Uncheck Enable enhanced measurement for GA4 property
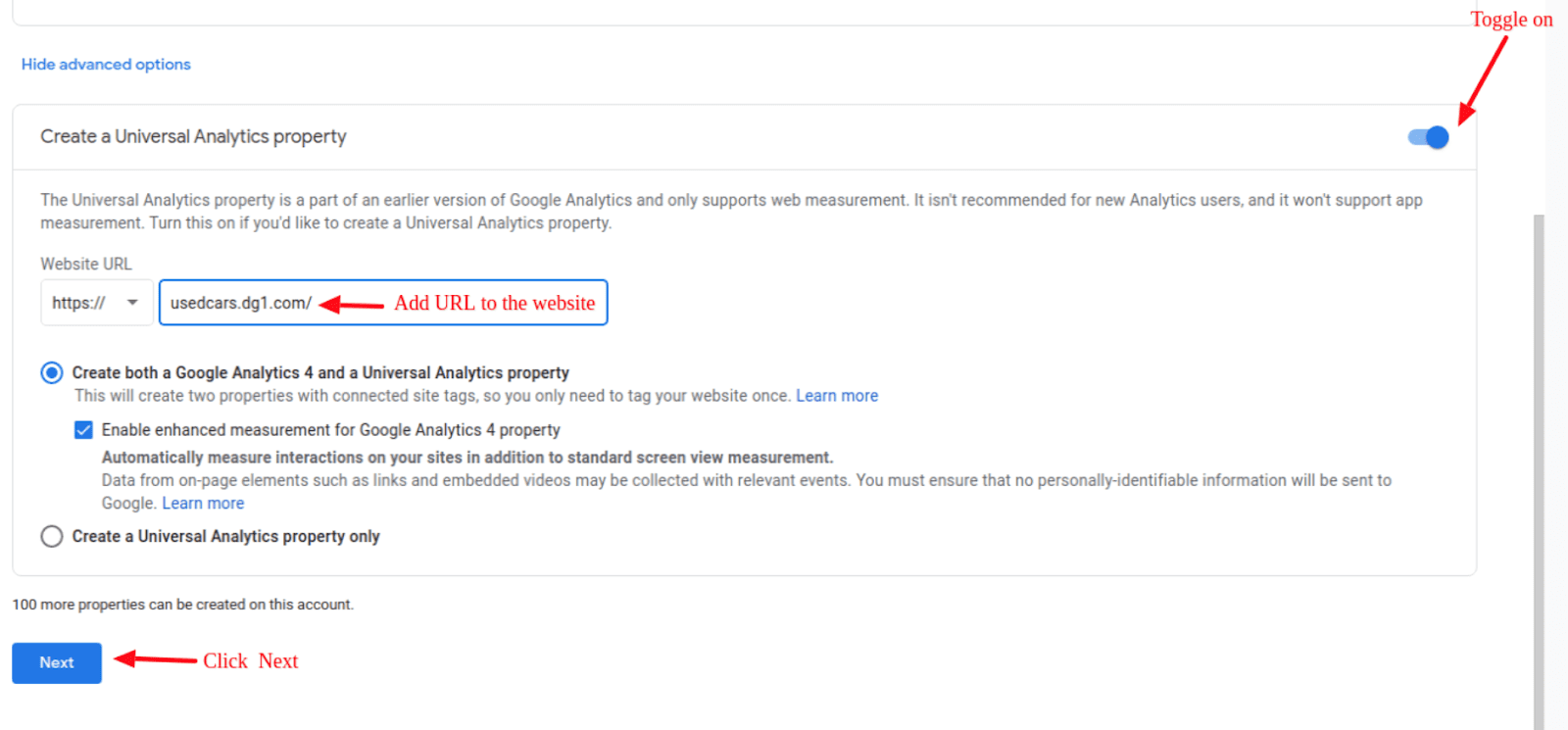This screenshot has width=1568, height=730. [84, 430]
